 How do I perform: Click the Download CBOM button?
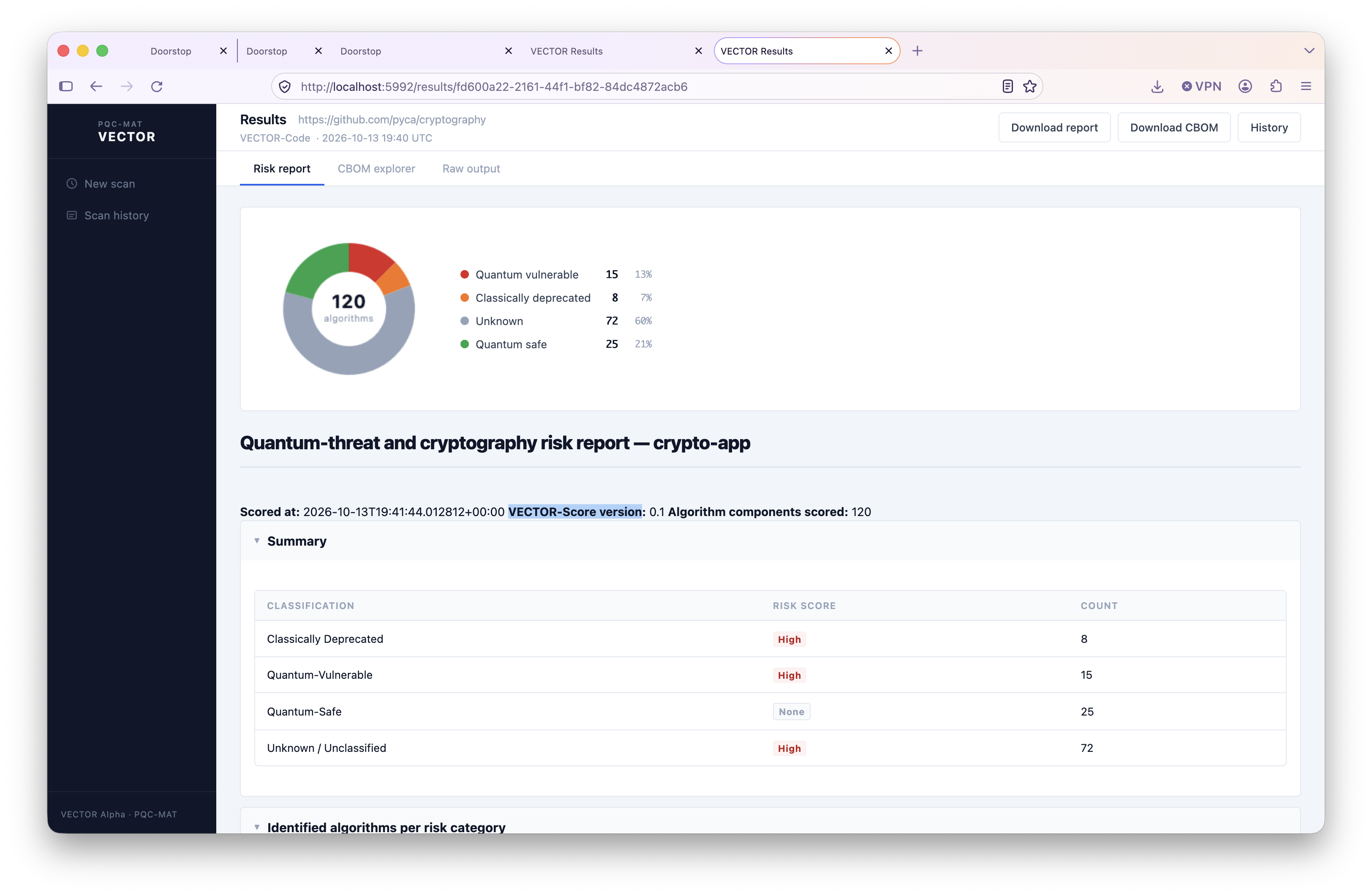[x=1174, y=128]
